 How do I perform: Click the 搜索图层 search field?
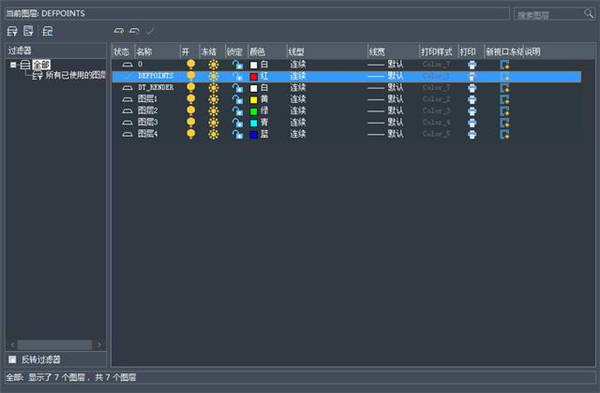point(548,15)
